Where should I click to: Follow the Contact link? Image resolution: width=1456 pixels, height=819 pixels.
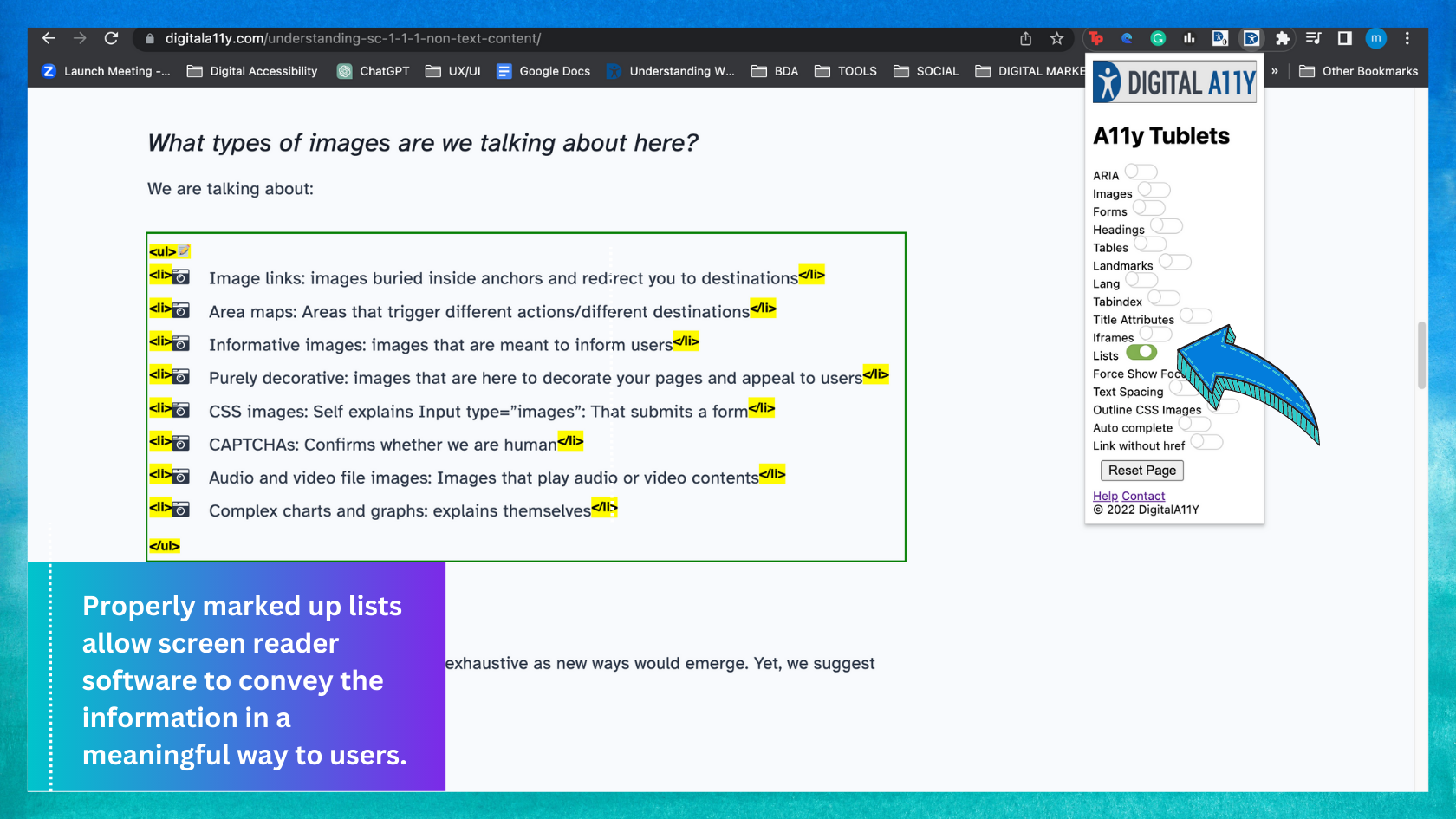1143,496
